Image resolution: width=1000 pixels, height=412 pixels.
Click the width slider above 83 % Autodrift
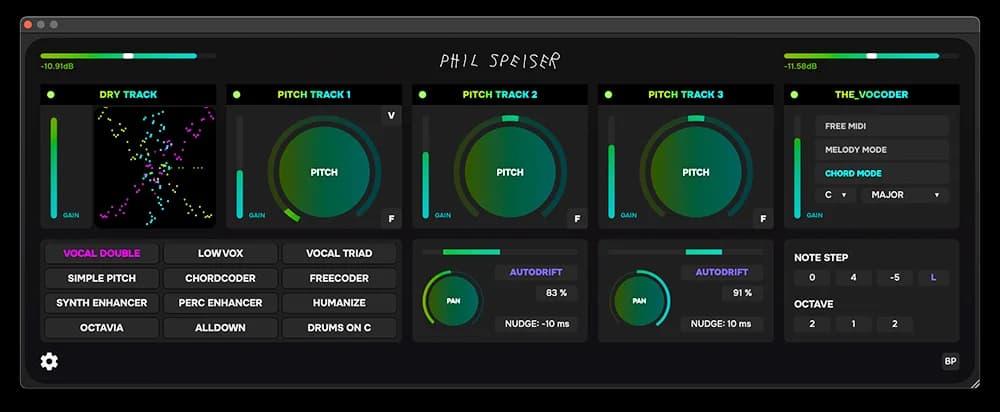(500, 252)
